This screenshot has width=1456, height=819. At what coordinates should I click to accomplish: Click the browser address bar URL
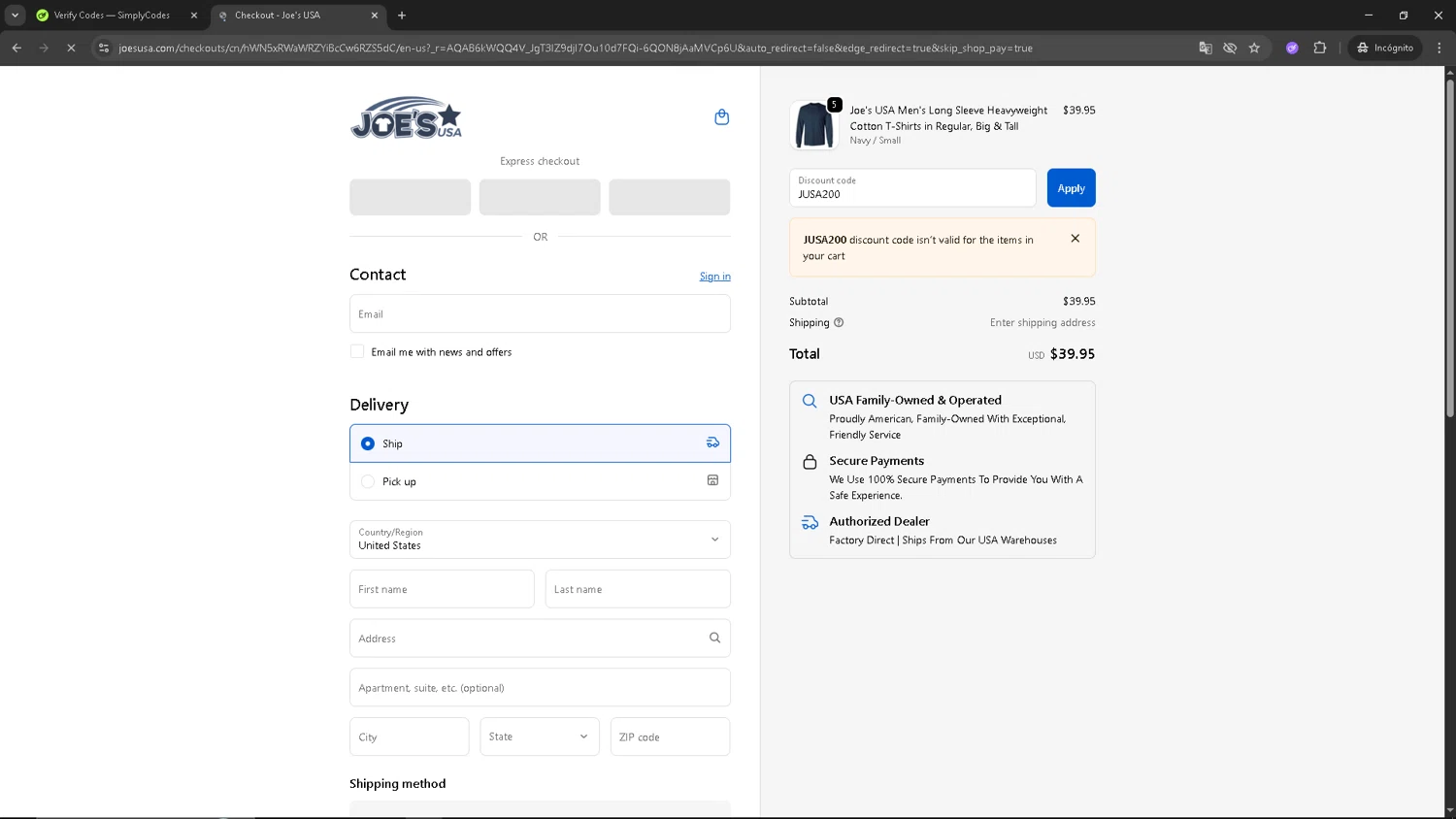click(x=576, y=48)
